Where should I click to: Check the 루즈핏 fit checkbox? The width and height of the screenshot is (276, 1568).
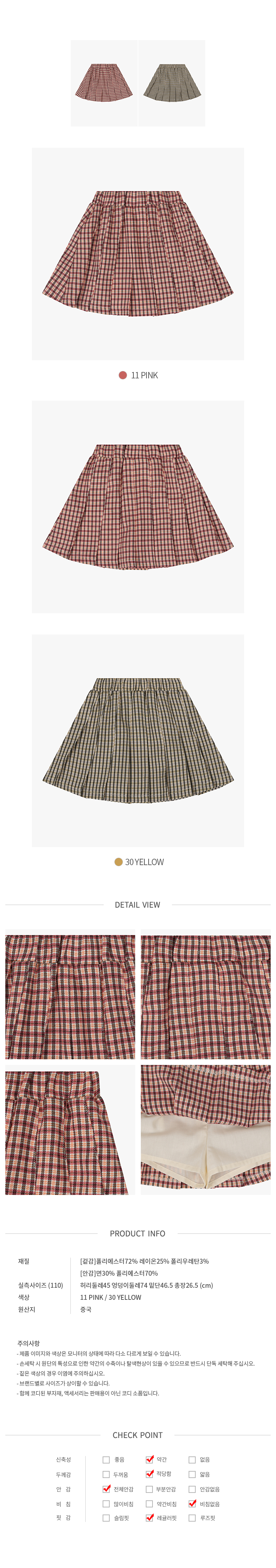pyautogui.click(x=192, y=1517)
